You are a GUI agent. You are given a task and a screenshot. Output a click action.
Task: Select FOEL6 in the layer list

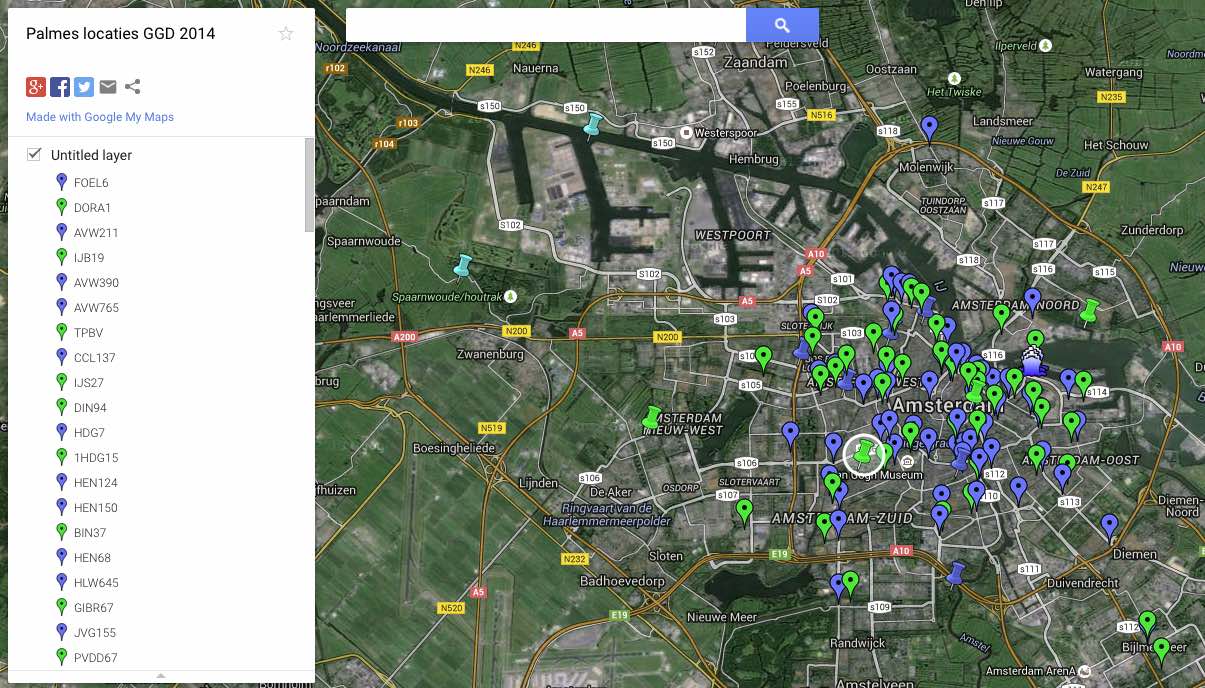tap(91, 183)
